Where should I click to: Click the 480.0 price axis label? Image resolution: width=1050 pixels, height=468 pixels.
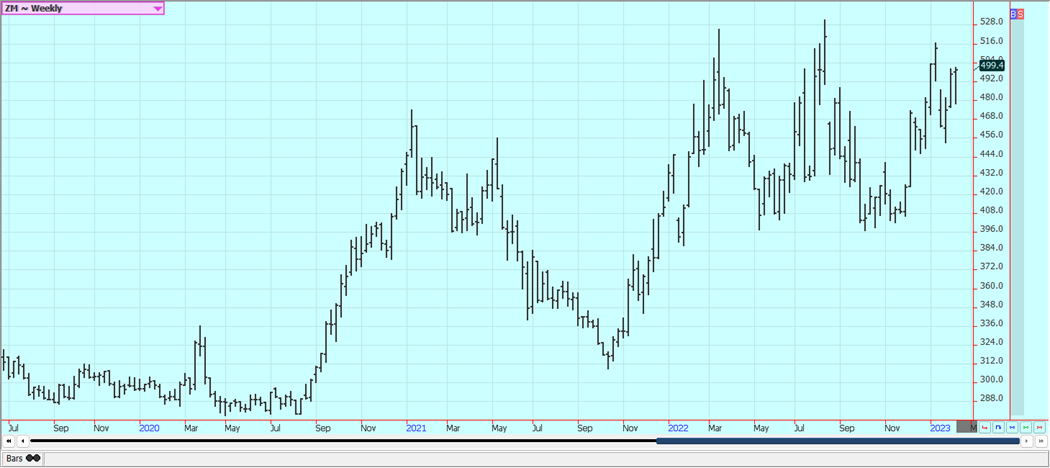click(x=991, y=97)
